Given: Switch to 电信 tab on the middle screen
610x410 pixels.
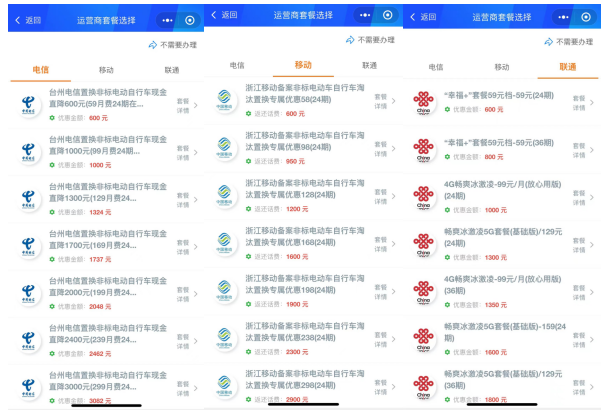Looking at the screenshot, I should 237,65.
